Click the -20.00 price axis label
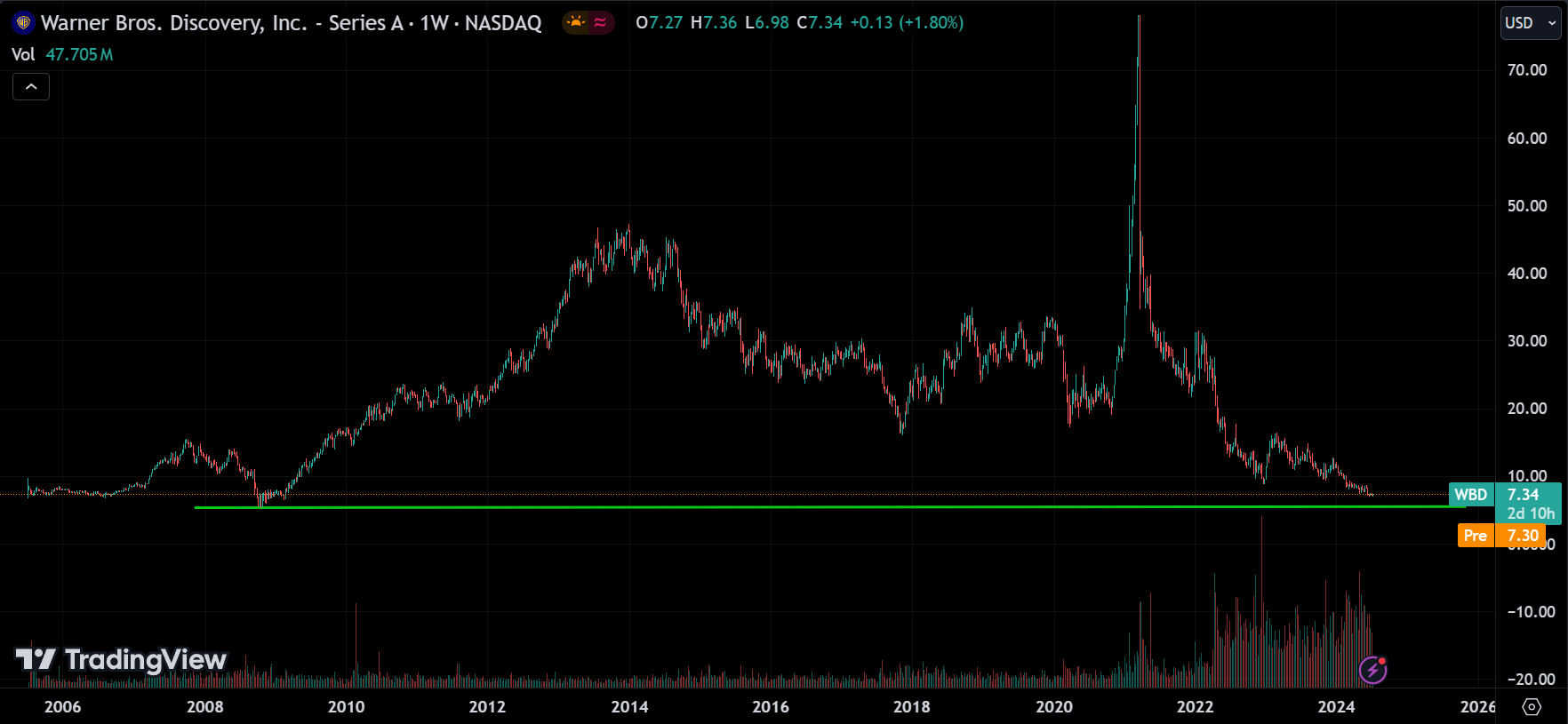This screenshot has width=1568, height=724. (1531, 680)
